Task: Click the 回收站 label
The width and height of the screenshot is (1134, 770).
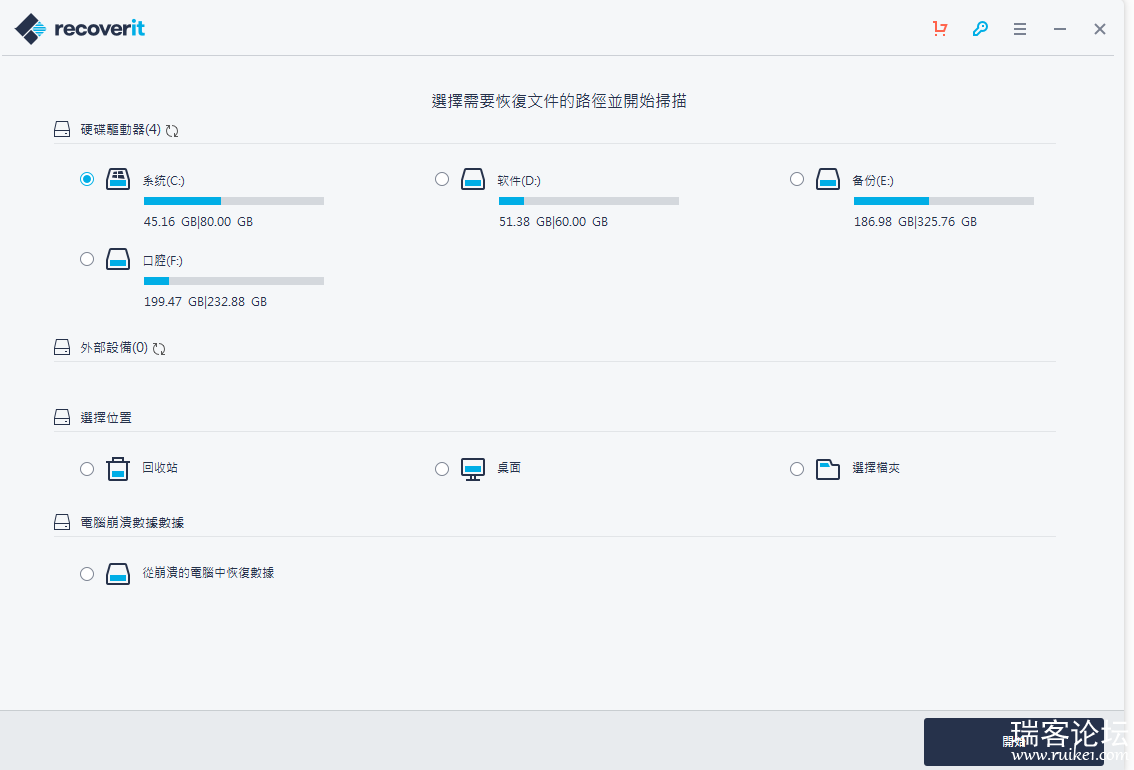Action: (x=160, y=468)
